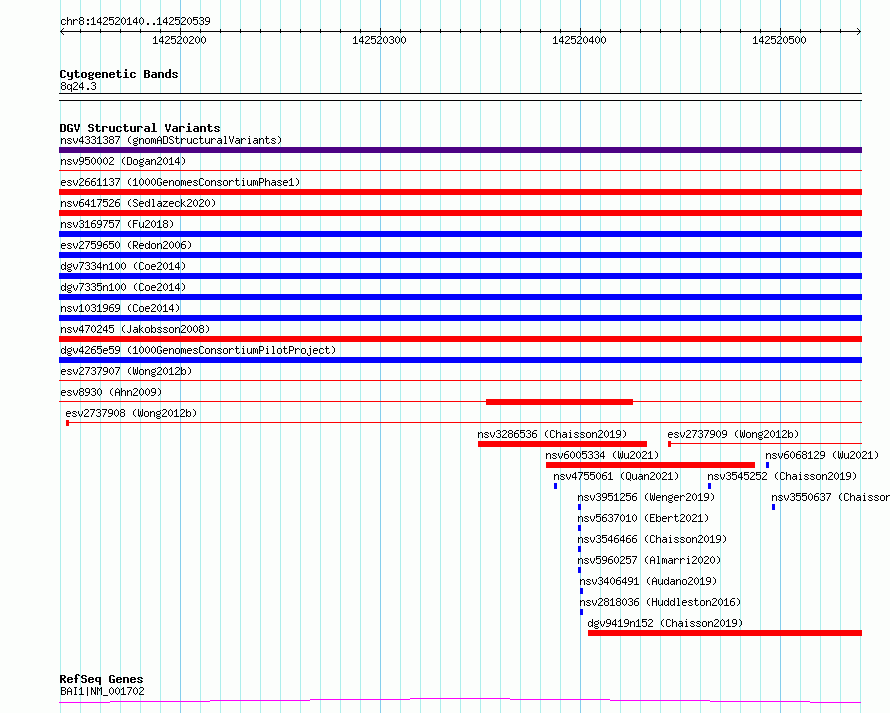Viewport: 890px width, 713px height.
Task: Click the esv2737909 (Wong2012b) variant label
Action: (733, 434)
